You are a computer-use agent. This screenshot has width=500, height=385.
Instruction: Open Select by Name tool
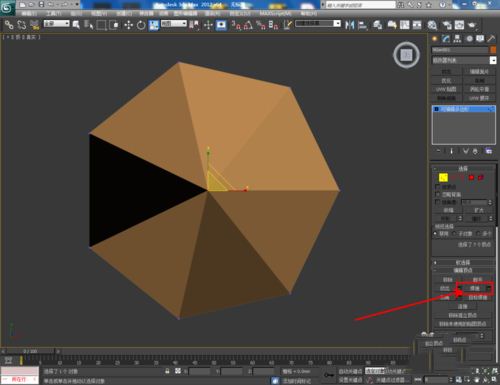pos(89,25)
